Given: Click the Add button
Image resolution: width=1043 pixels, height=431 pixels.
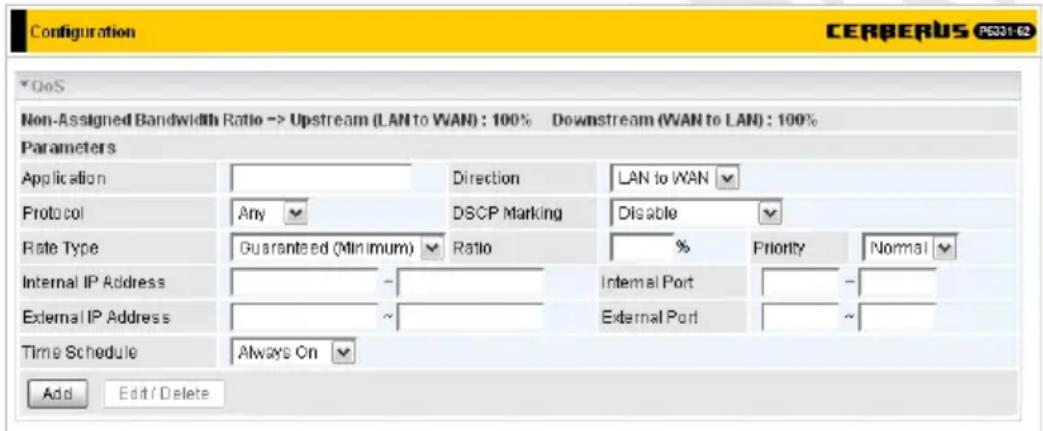Looking at the screenshot, I should (57, 394).
